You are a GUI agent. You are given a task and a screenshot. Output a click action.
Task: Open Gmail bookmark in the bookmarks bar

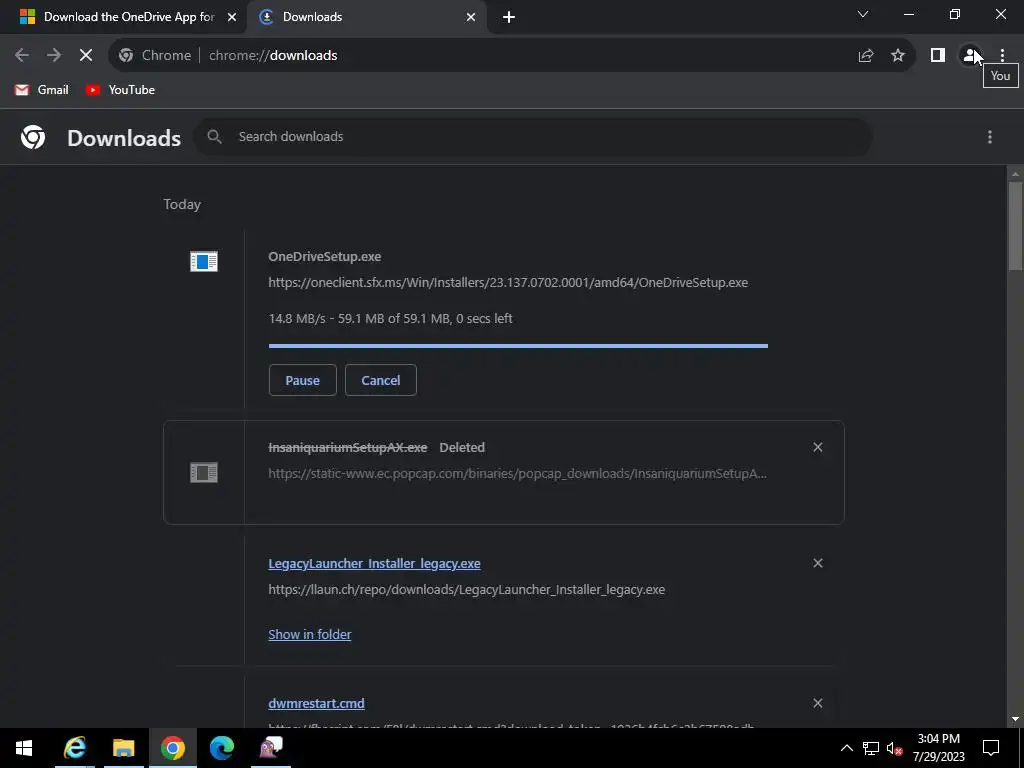[42, 90]
